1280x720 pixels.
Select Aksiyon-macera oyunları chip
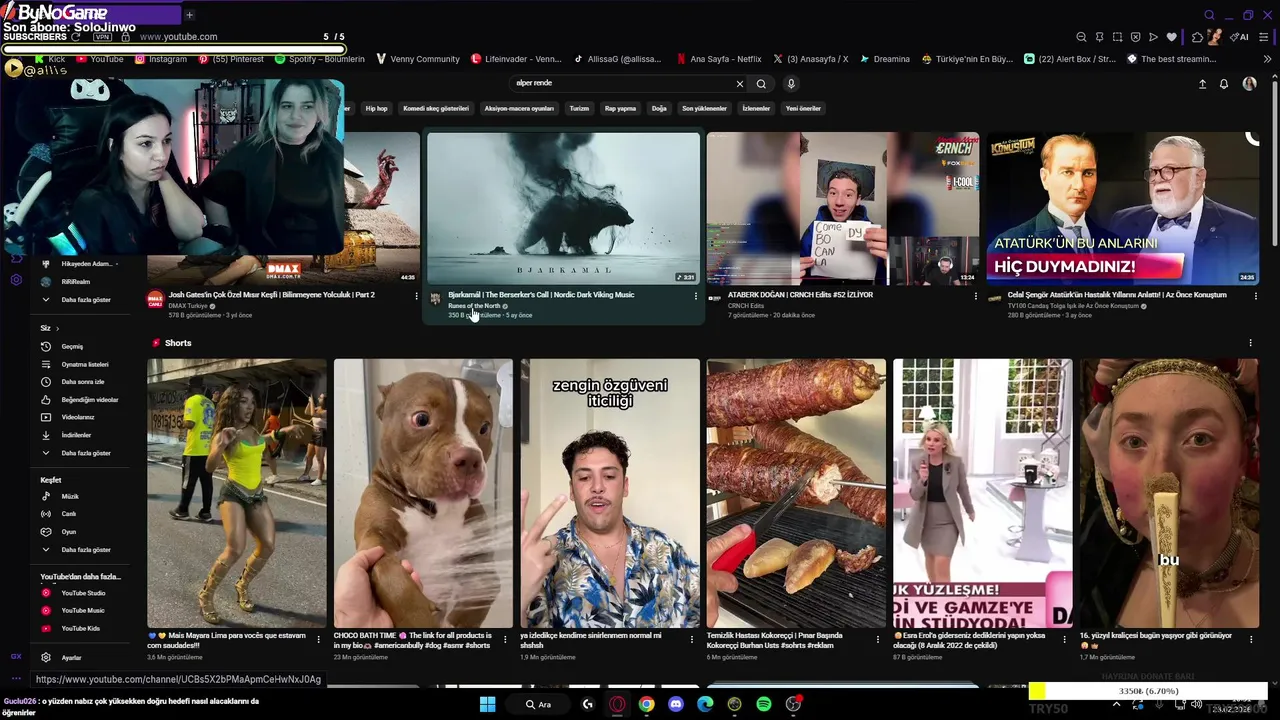pyautogui.click(x=519, y=108)
